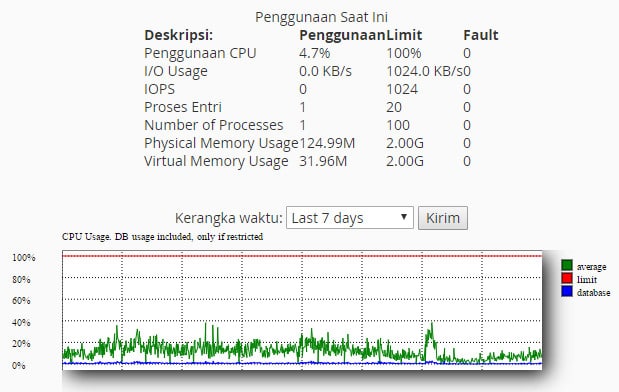Select the CPU limit value 100%
Viewport: 619px width, 392px height.
404,53
